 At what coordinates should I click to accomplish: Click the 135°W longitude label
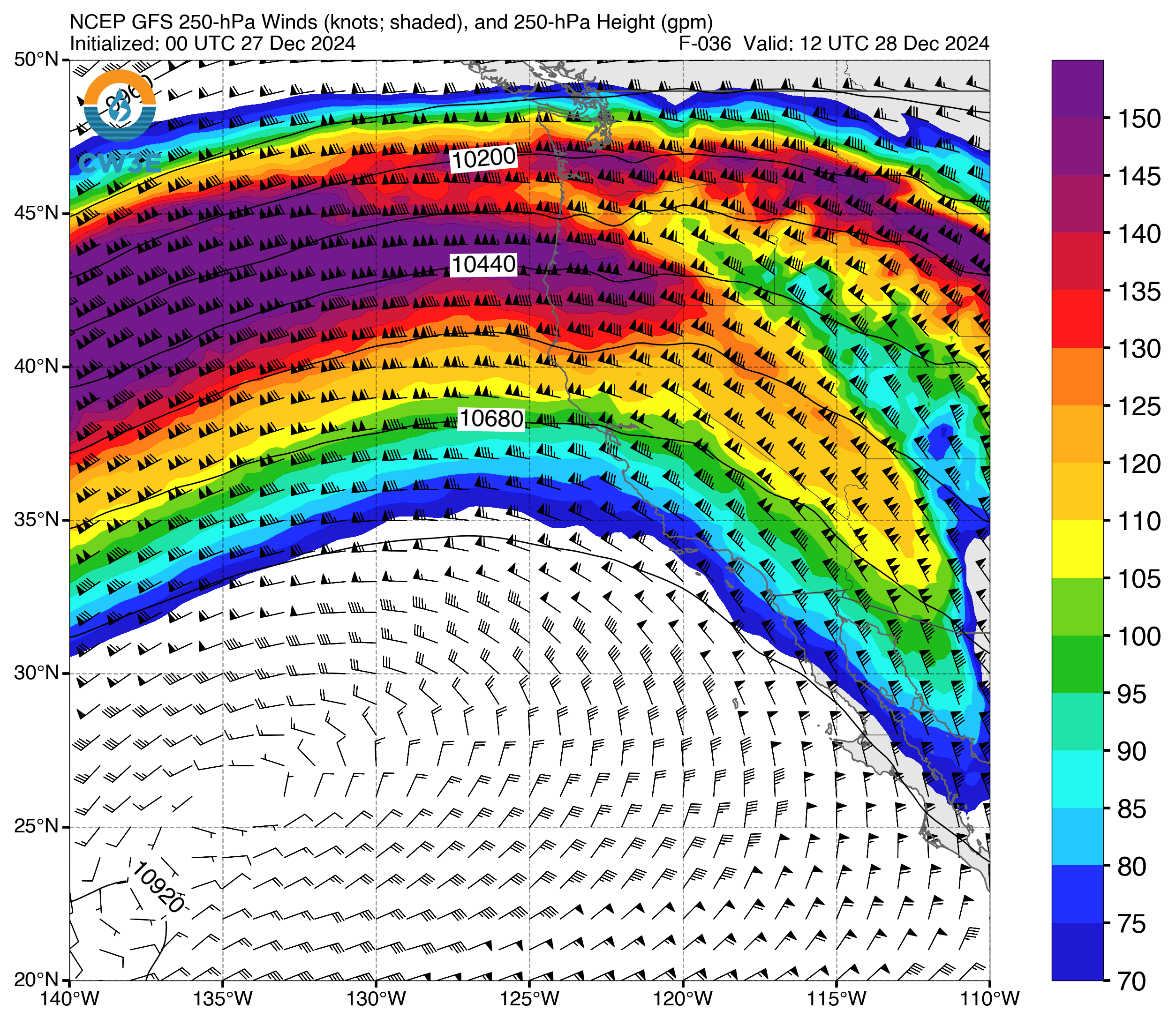223,999
